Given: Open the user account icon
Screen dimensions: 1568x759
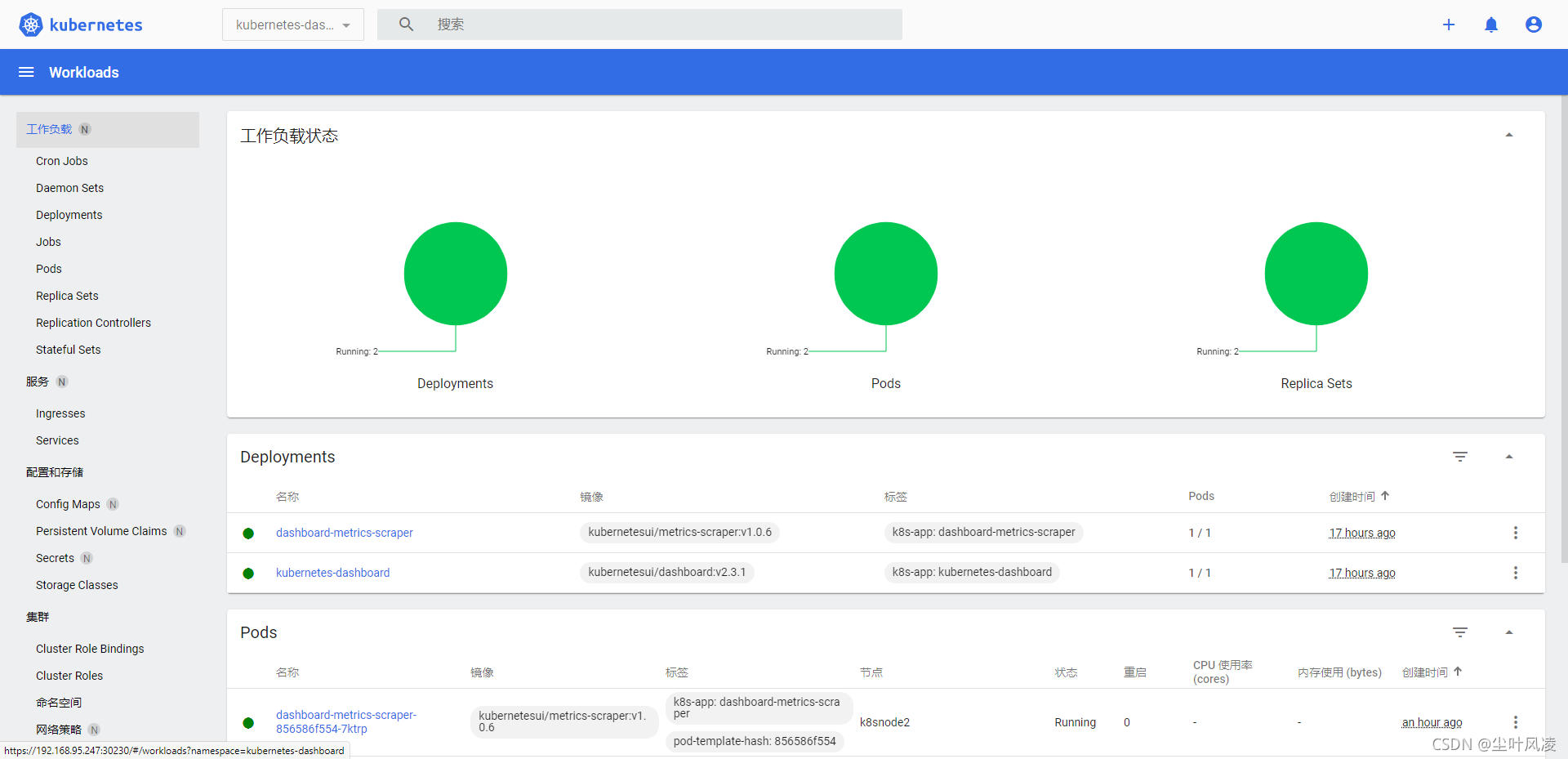Looking at the screenshot, I should pos(1534,25).
